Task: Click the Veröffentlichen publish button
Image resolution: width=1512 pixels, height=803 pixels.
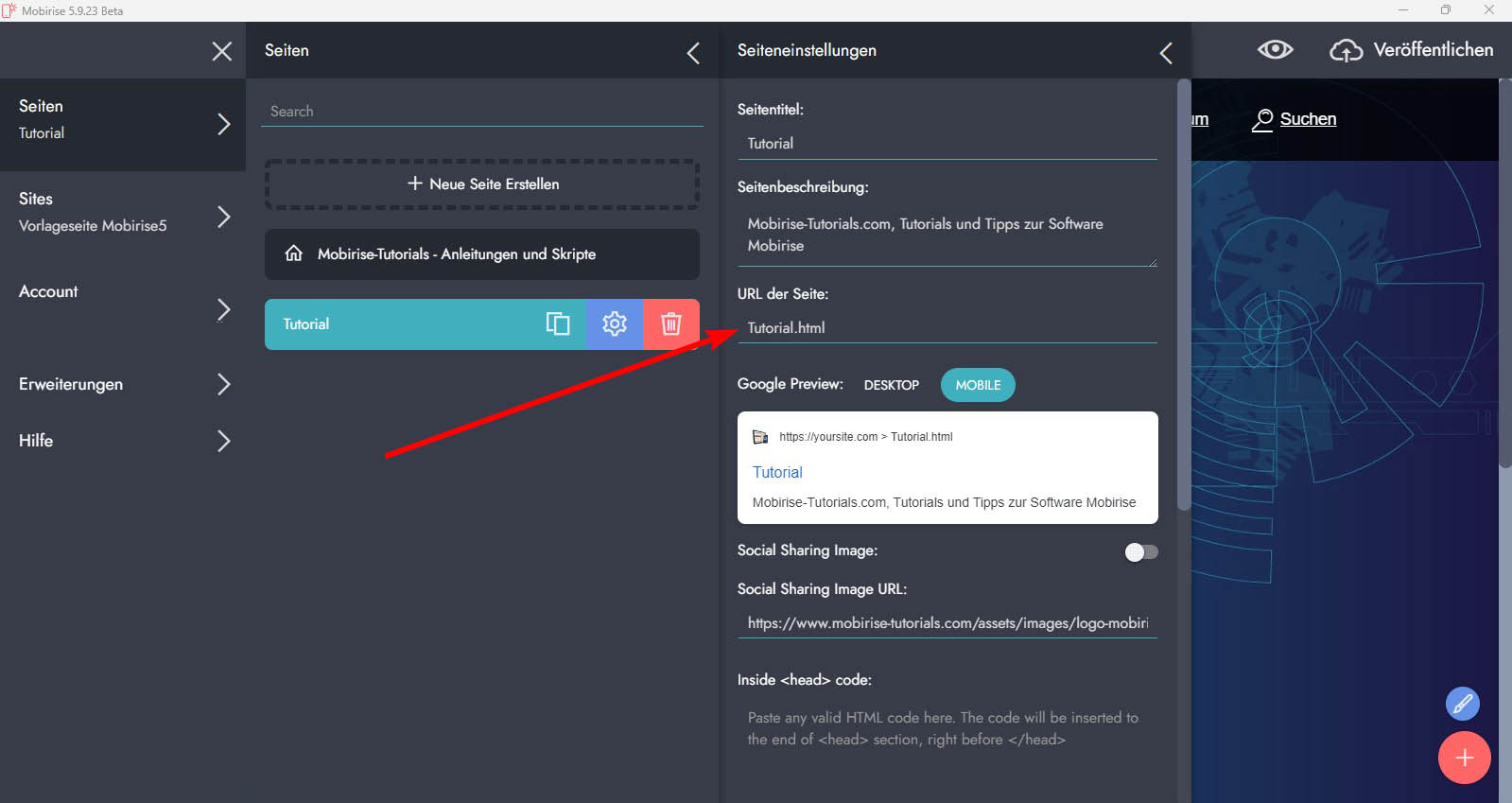Action: (1412, 50)
